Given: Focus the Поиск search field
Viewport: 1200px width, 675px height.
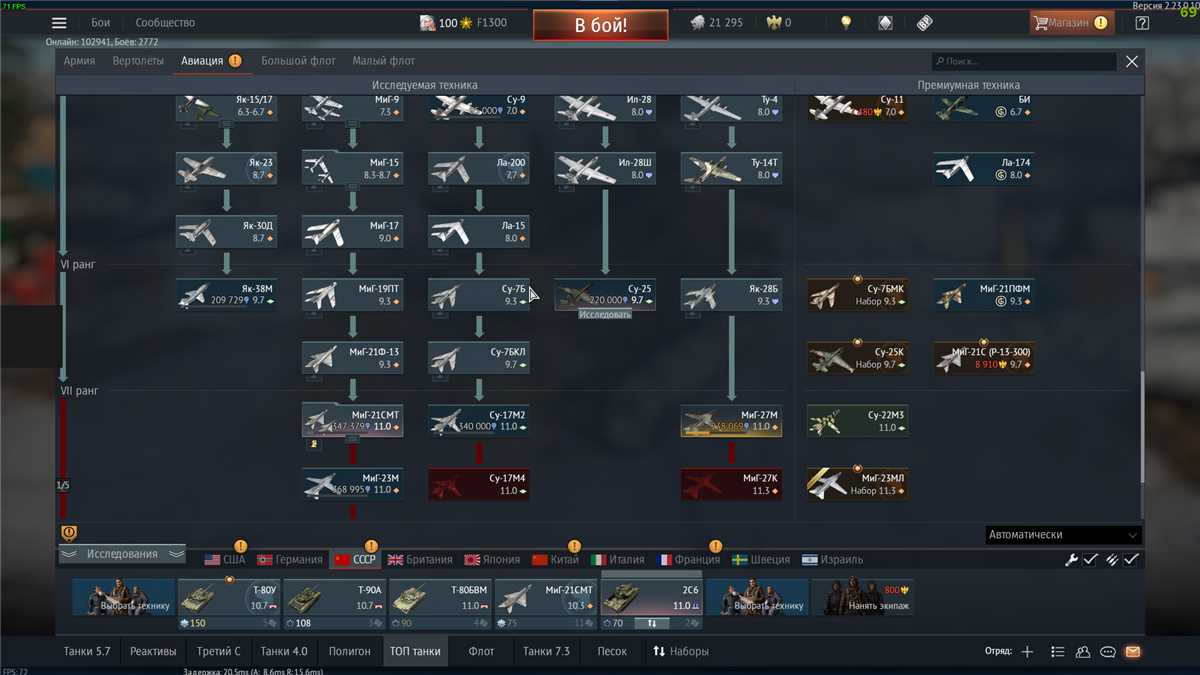Looking at the screenshot, I should click(1024, 62).
